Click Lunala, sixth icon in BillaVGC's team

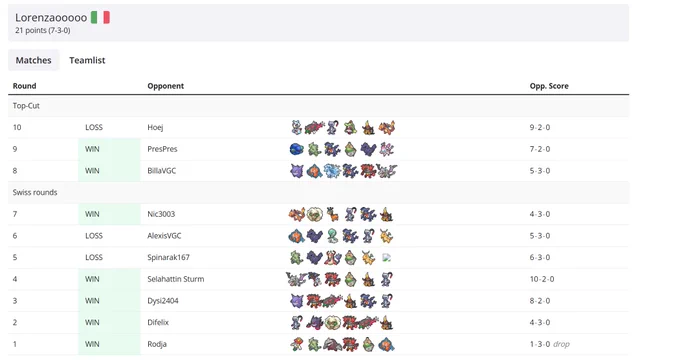tap(386, 171)
